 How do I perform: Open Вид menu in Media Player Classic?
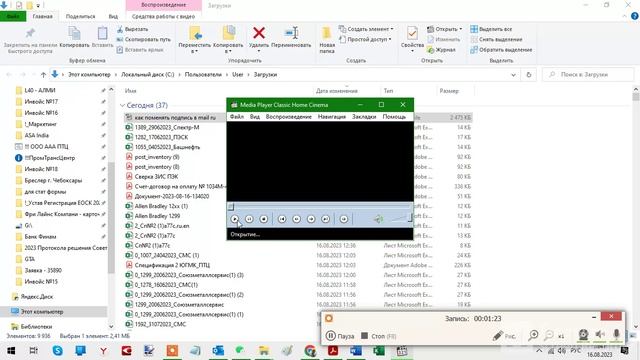coord(255,117)
